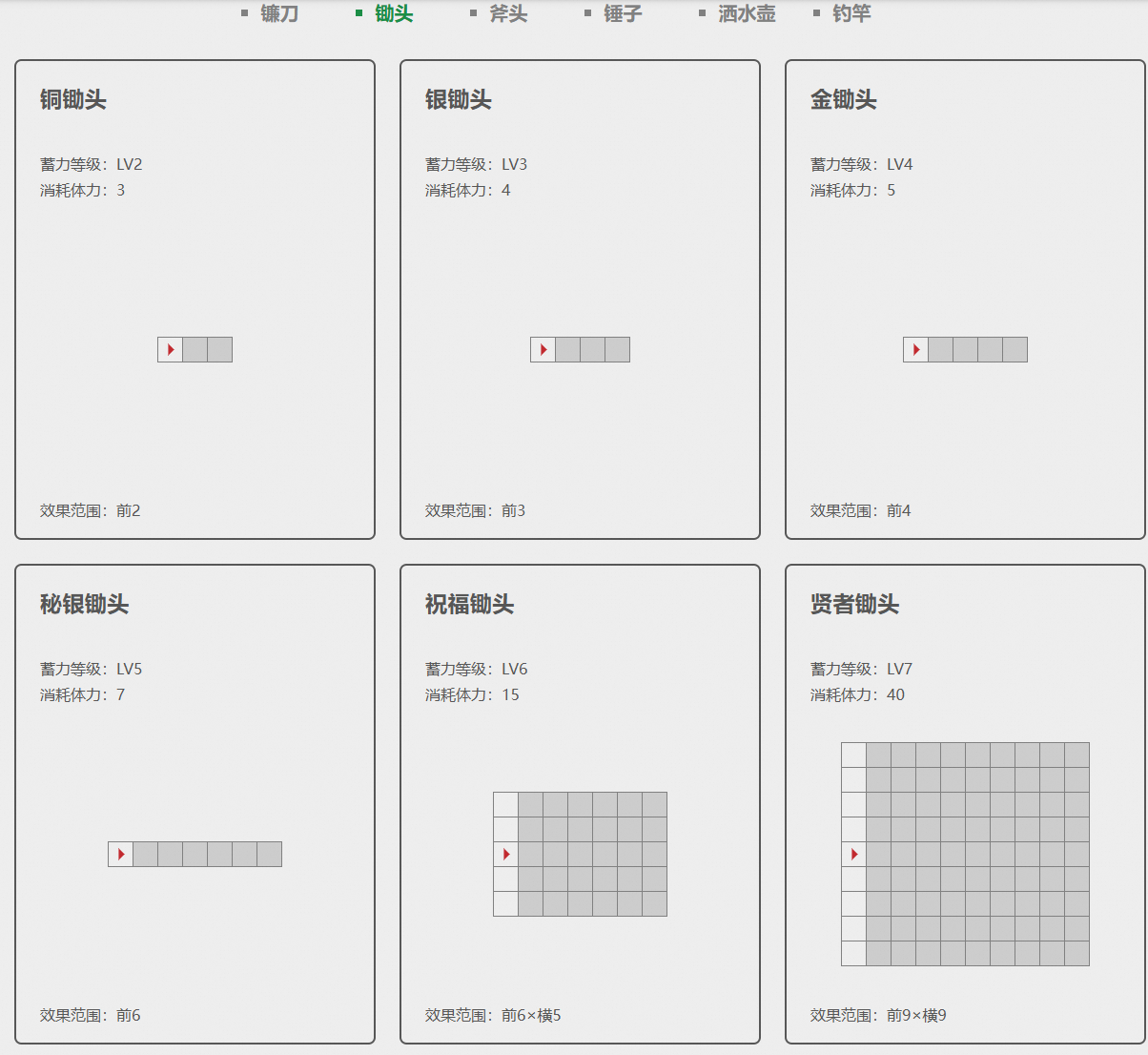Click the 贤者锄头 card title

(x=855, y=605)
